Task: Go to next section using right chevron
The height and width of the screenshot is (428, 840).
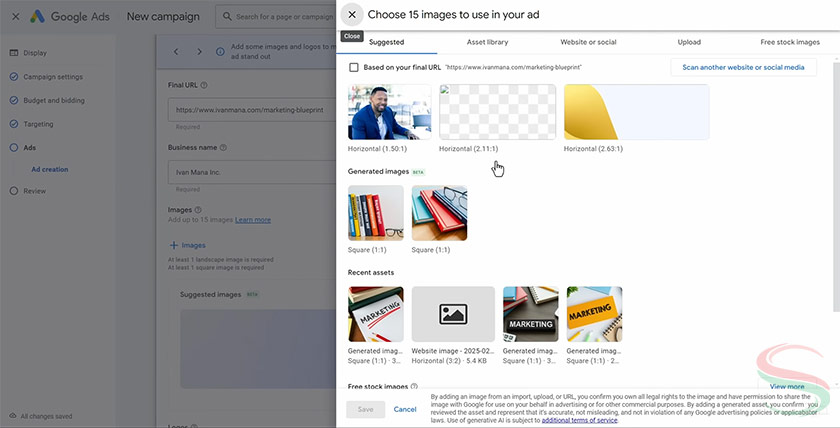Action: (199, 51)
